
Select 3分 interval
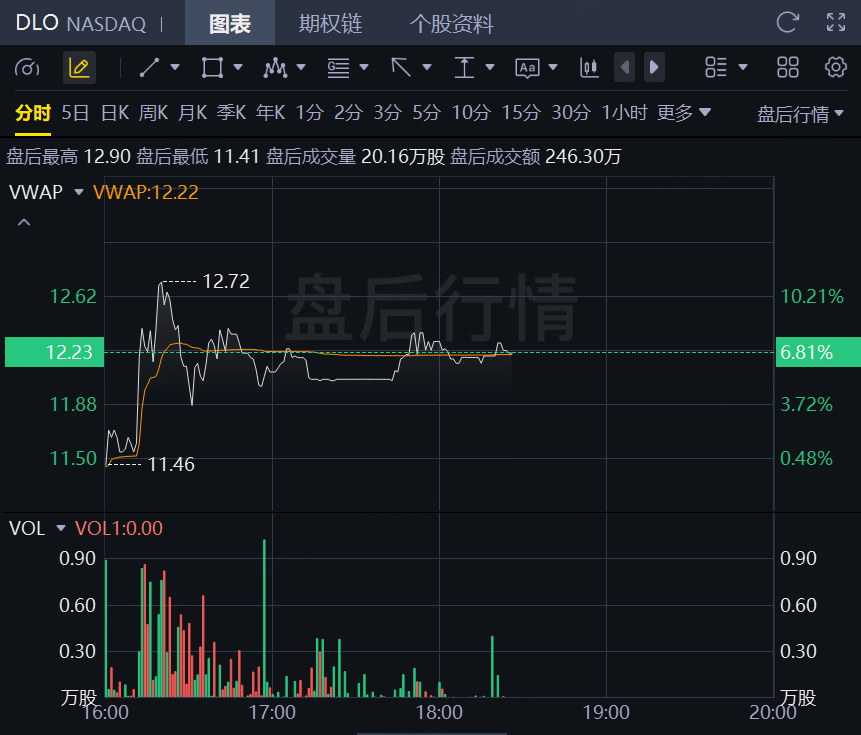pos(387,113)
